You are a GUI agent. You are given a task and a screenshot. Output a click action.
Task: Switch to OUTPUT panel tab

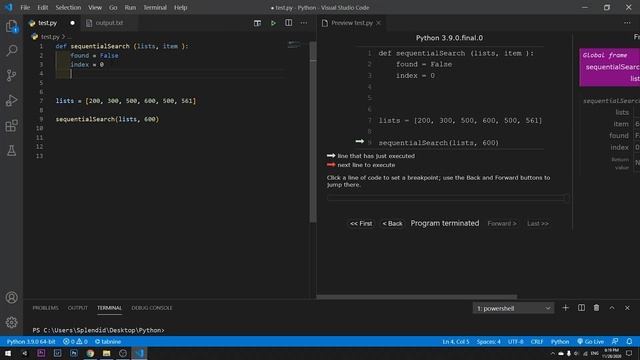click(78, 308)
